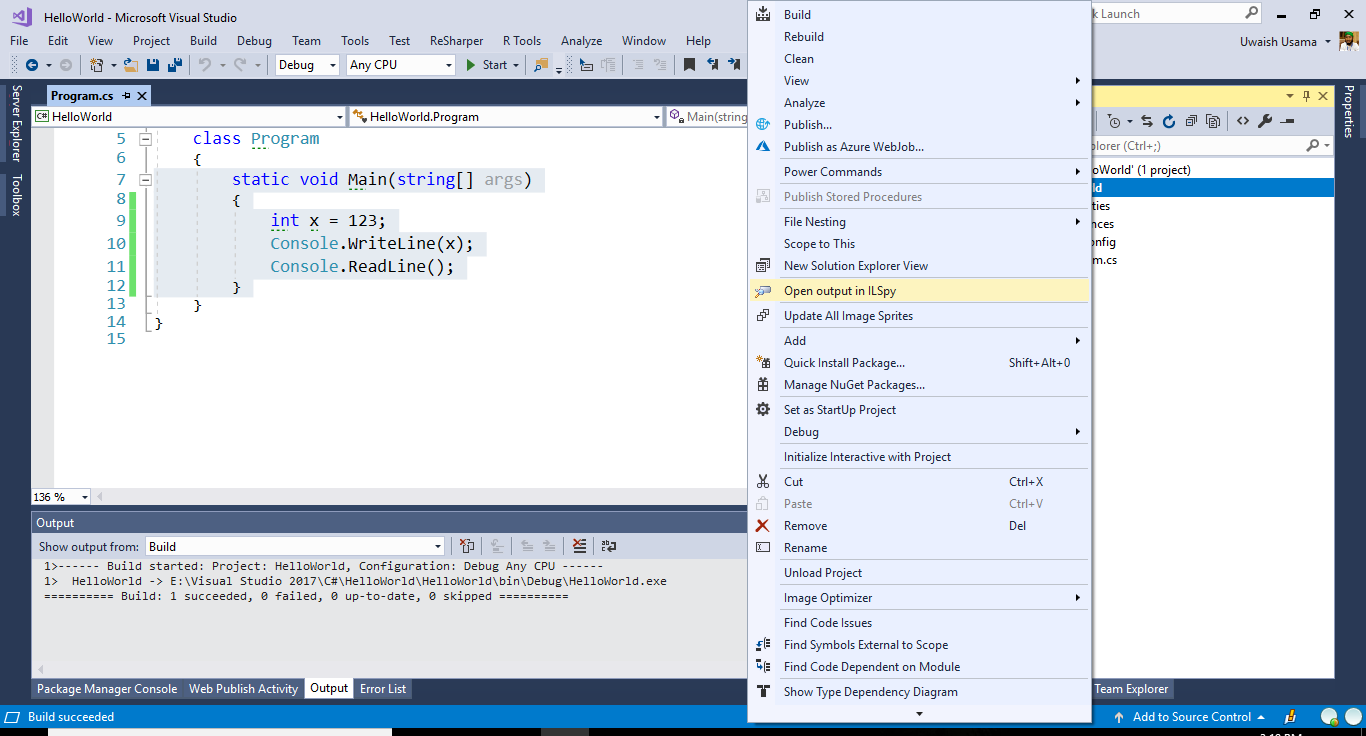The width and height of the screenshot is (1366, 736).
Task: Click the Save All icon in the toolbar
Action: click(175, 65)
